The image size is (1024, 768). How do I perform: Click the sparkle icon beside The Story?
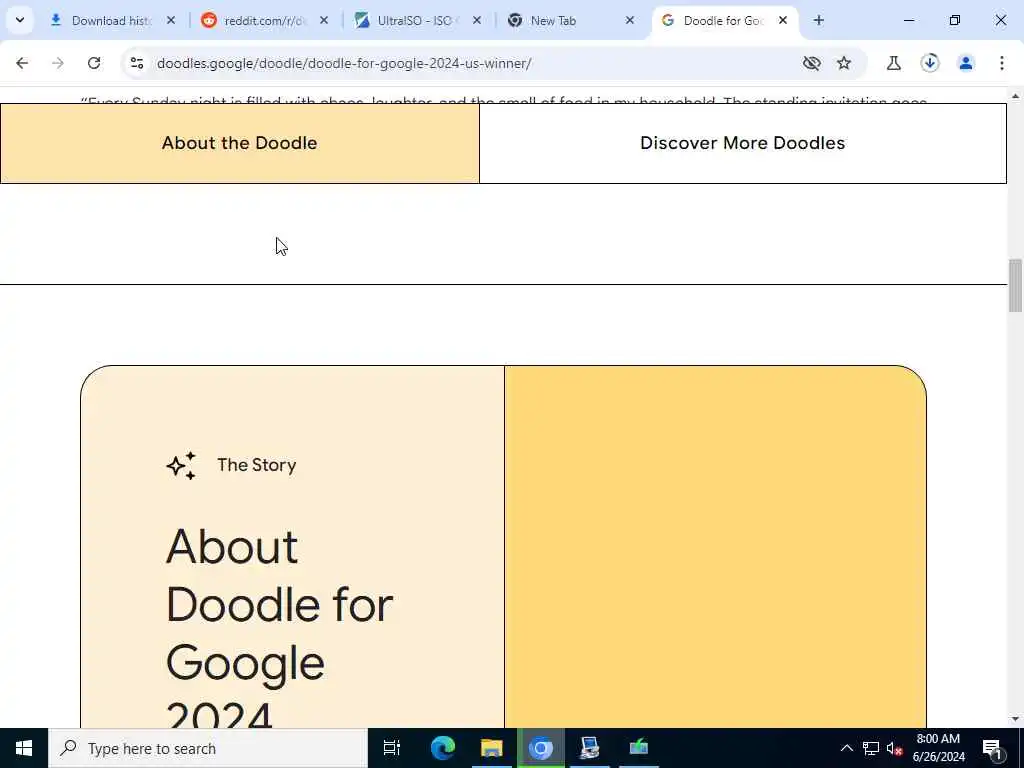(182, 466)
